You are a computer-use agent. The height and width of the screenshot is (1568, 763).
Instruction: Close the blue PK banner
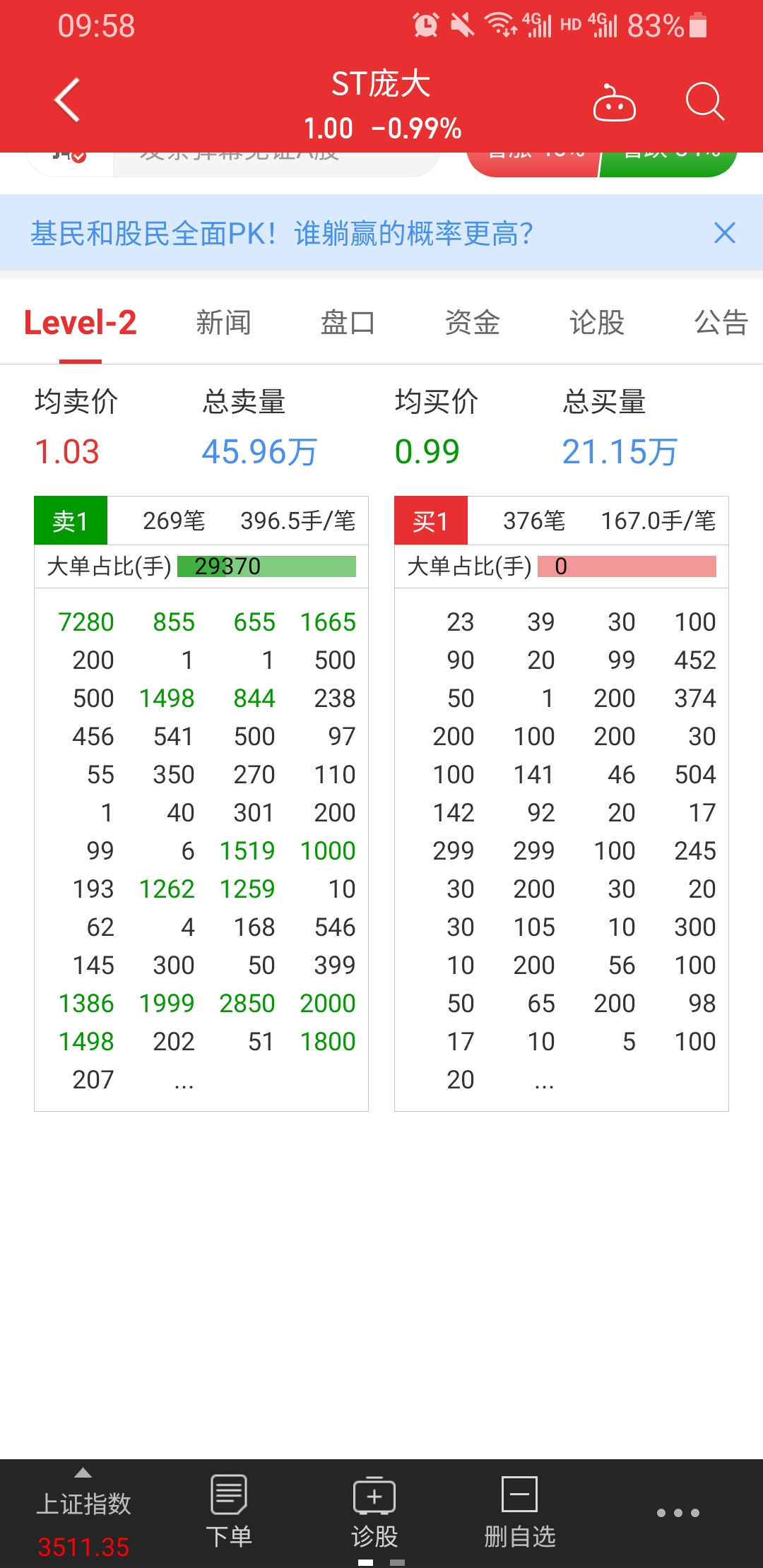(725, 233)
